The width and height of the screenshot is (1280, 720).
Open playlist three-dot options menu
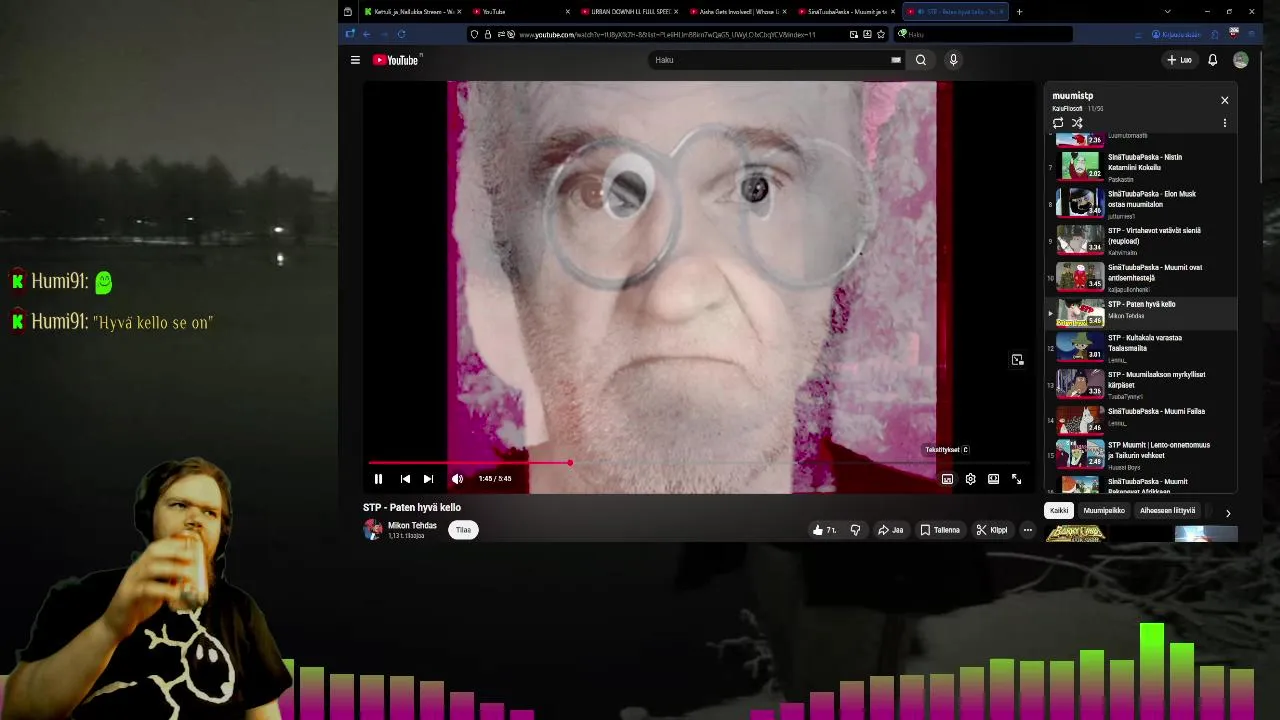(1224, 123)
